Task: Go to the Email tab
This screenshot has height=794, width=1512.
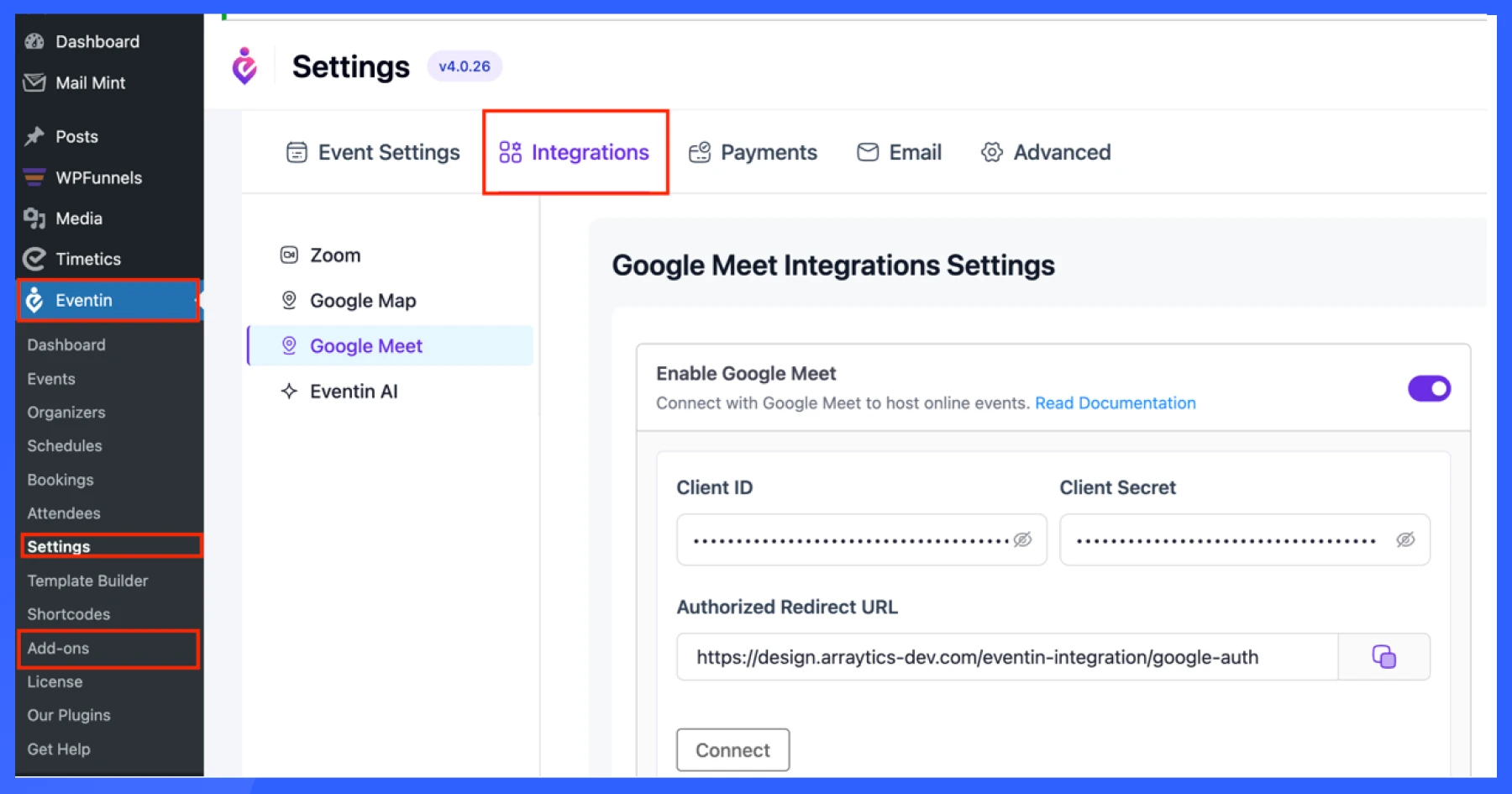Action: coord(900,152)
